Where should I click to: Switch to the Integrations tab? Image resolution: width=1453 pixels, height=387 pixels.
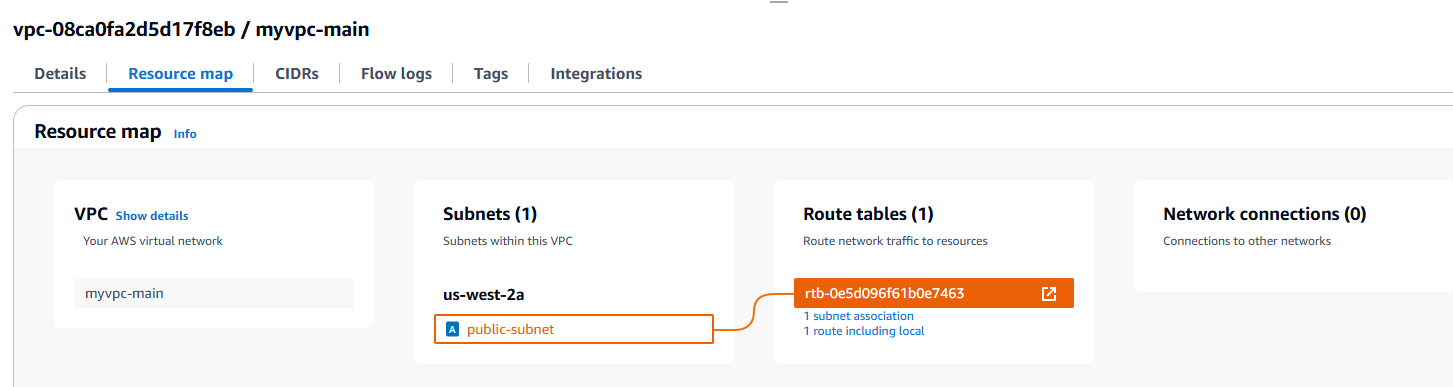pos(596,73)
